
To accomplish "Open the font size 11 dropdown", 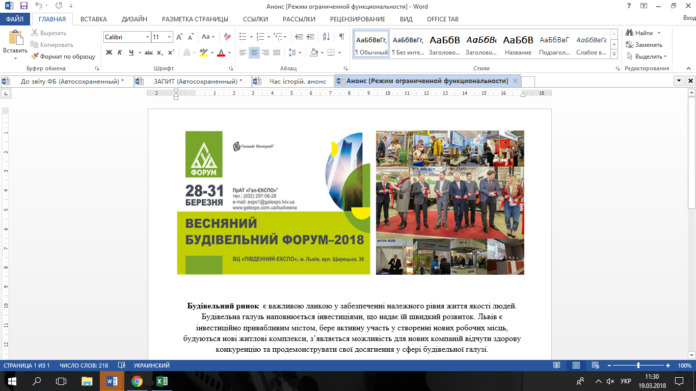I will [x=169, y=37].
